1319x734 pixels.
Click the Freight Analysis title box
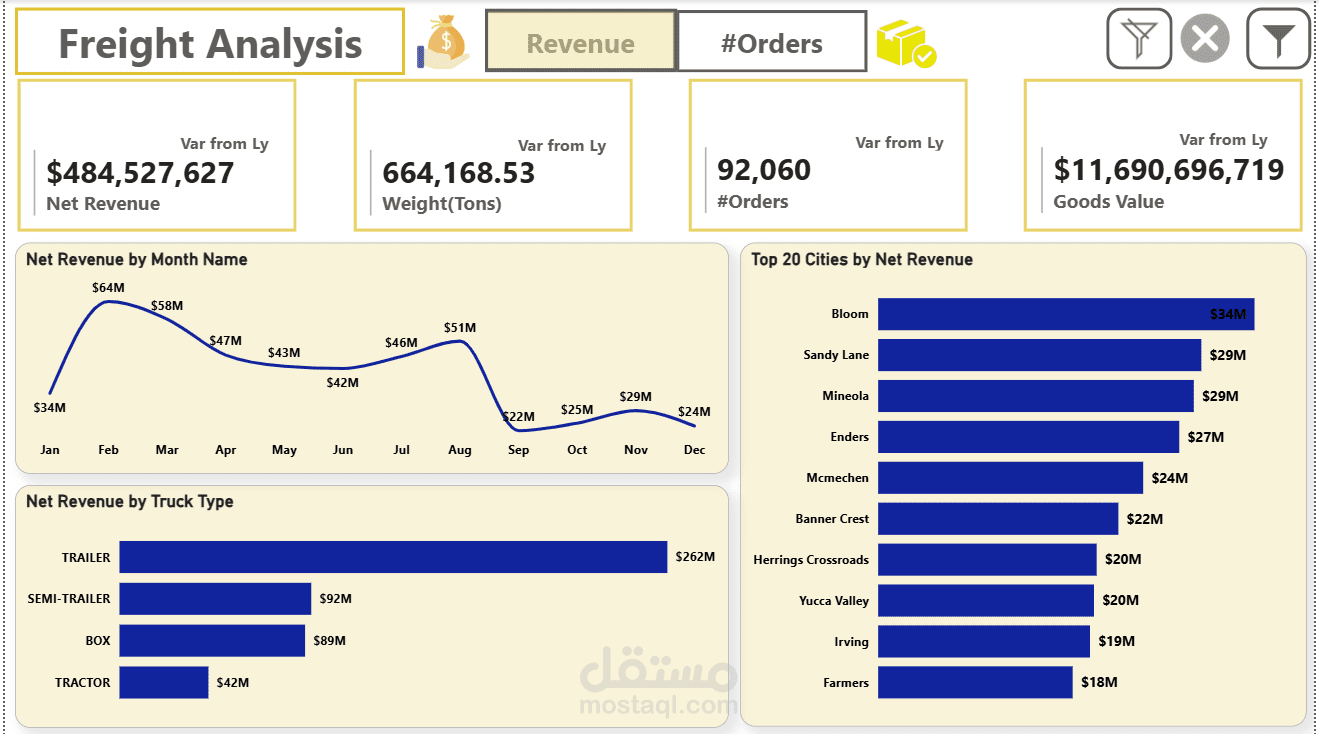[x=210, y=43]
